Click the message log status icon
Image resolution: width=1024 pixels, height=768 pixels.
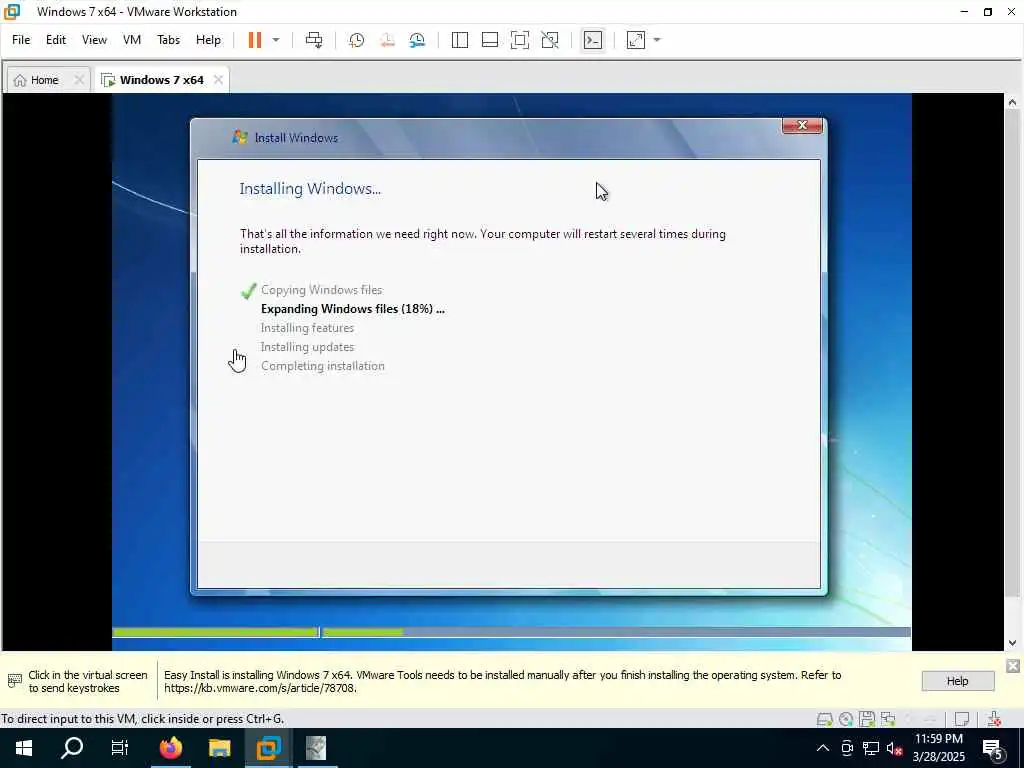click(x=961, y=719)
